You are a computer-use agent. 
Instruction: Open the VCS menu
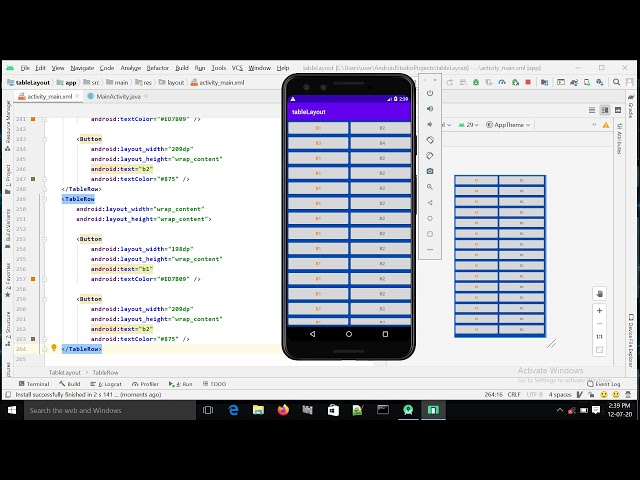237,68
